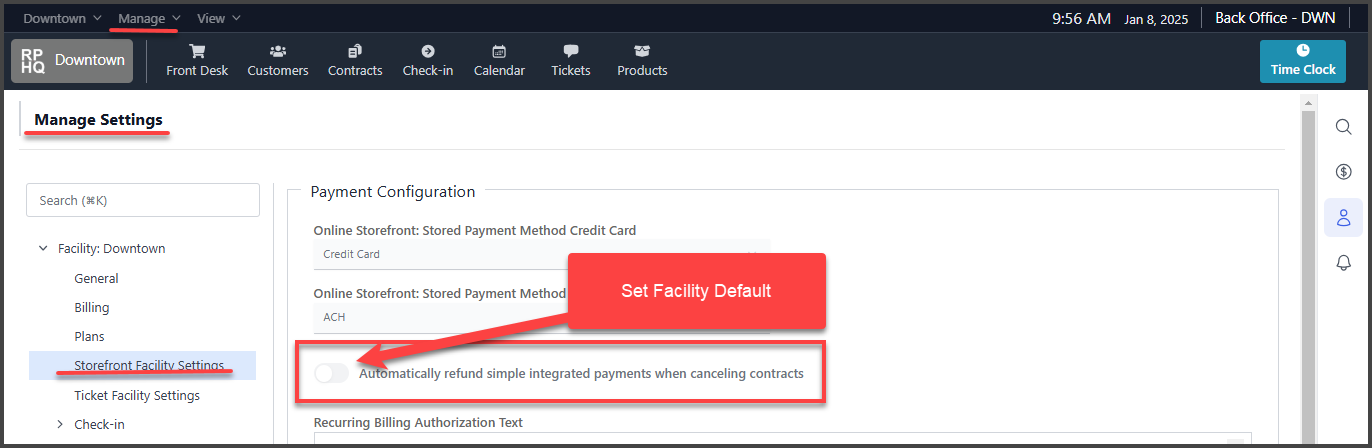Open the Manage menu

[149, 18]
